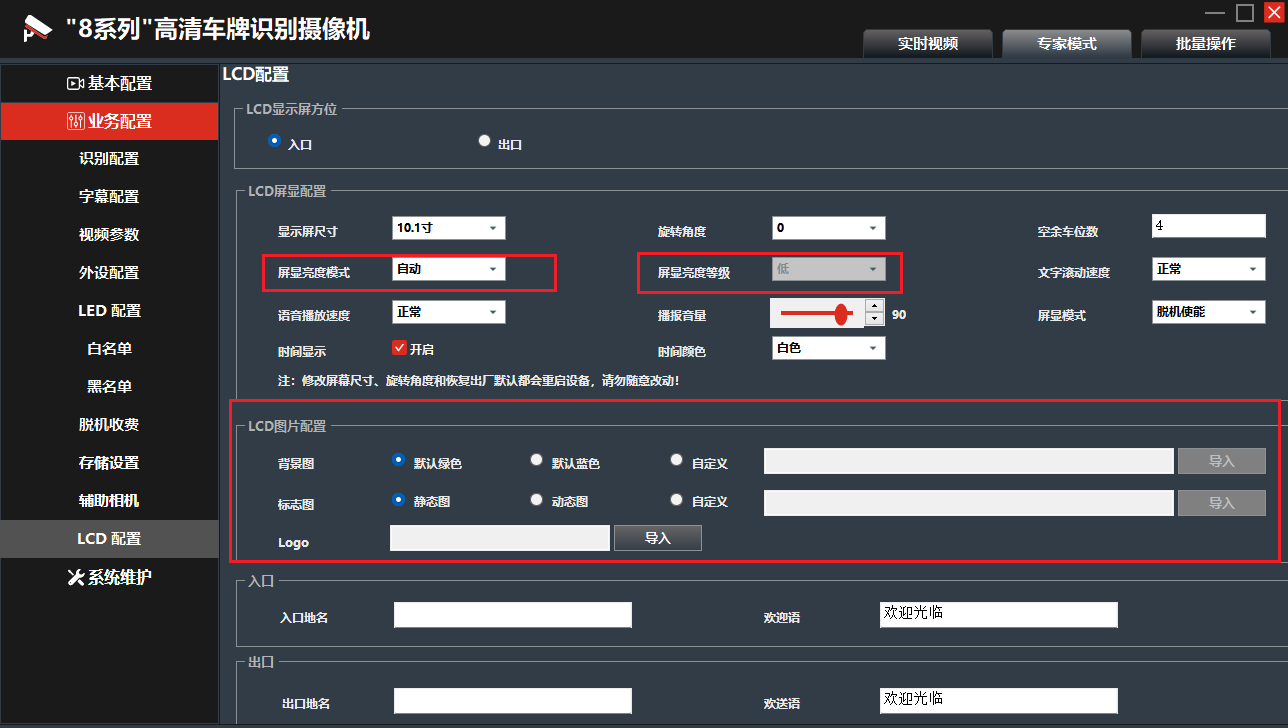Select 静态图 radio for 标志图
The image size is (1288, 728).
point(399,499)
